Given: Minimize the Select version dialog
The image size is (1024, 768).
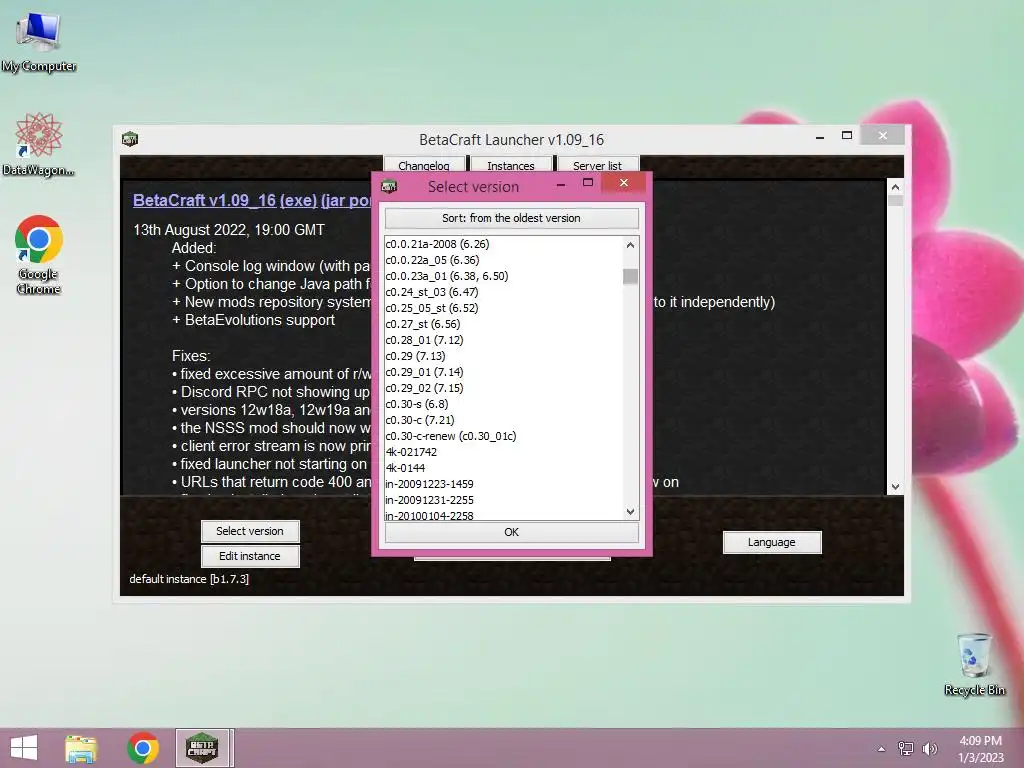Looking at the screenshot, I should (x=560, y=185).
